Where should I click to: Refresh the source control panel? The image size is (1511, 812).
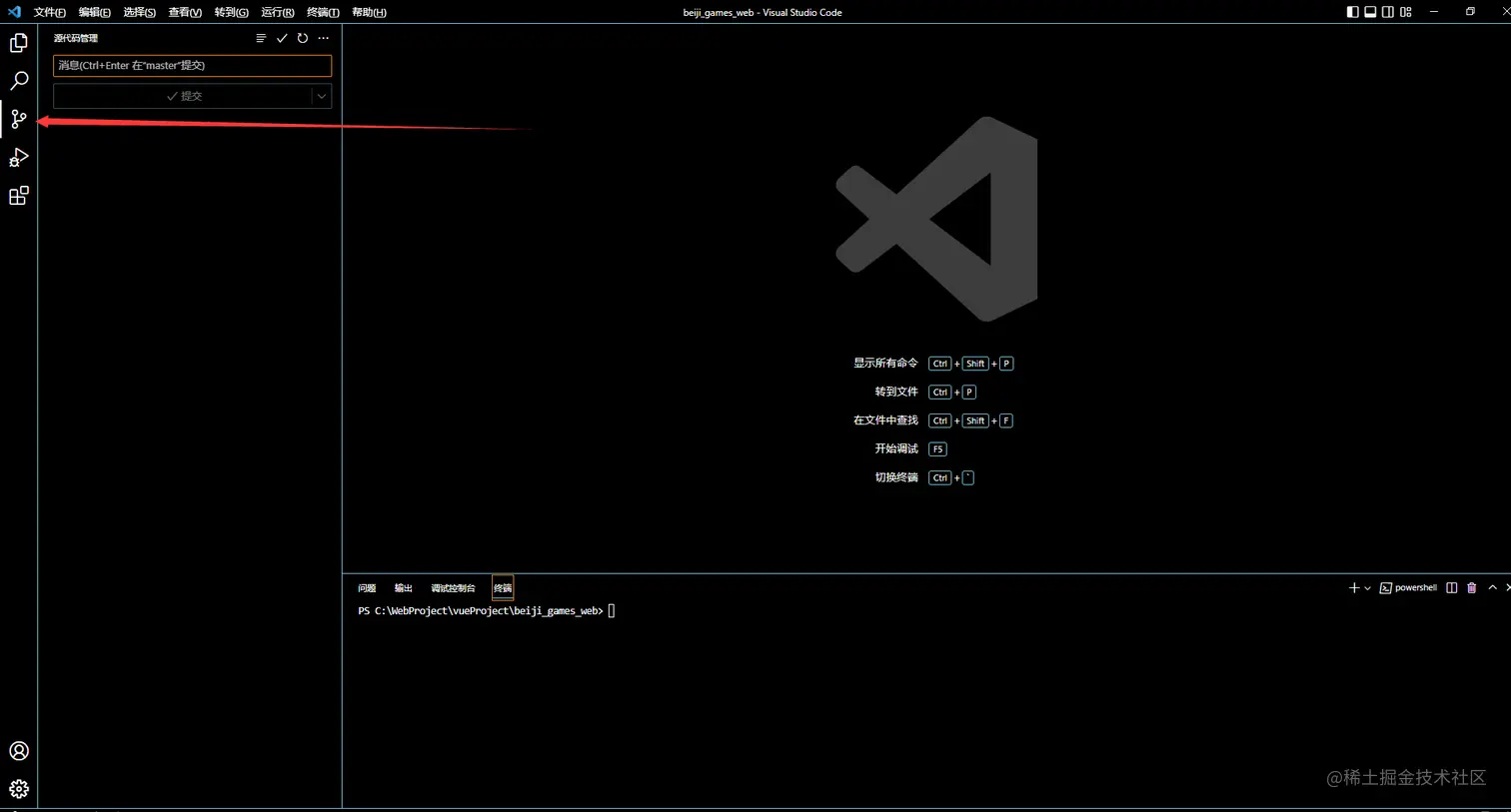[x=303, y=38]
